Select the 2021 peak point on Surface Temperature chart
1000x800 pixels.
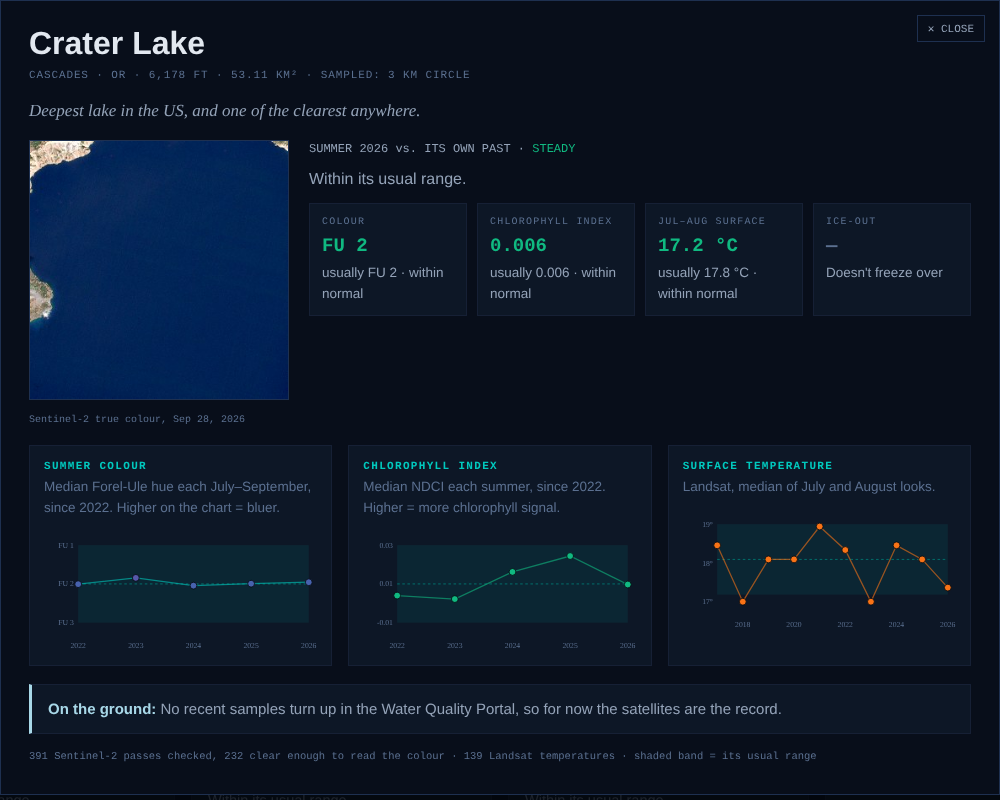(820, 527)
